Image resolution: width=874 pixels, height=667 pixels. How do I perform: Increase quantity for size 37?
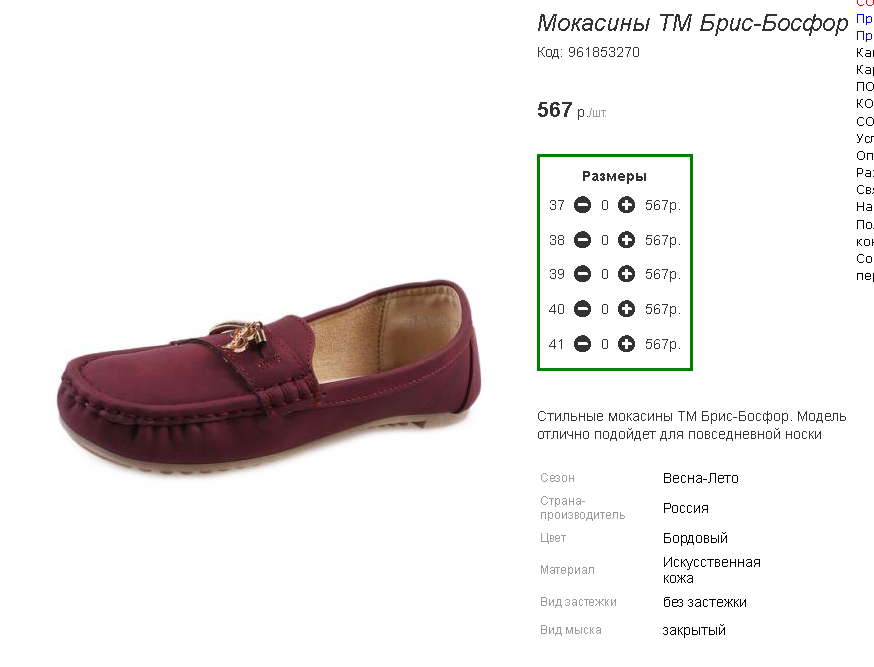626,205
